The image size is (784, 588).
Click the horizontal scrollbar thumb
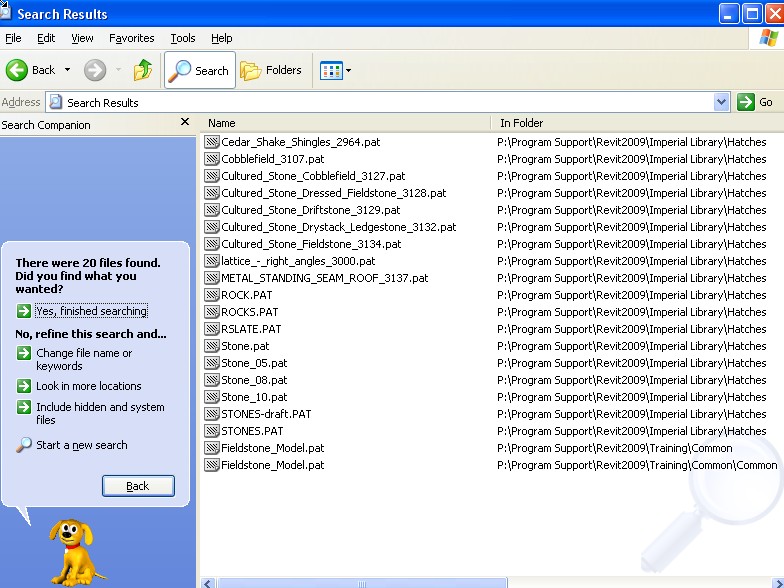(x=362, y=583)
